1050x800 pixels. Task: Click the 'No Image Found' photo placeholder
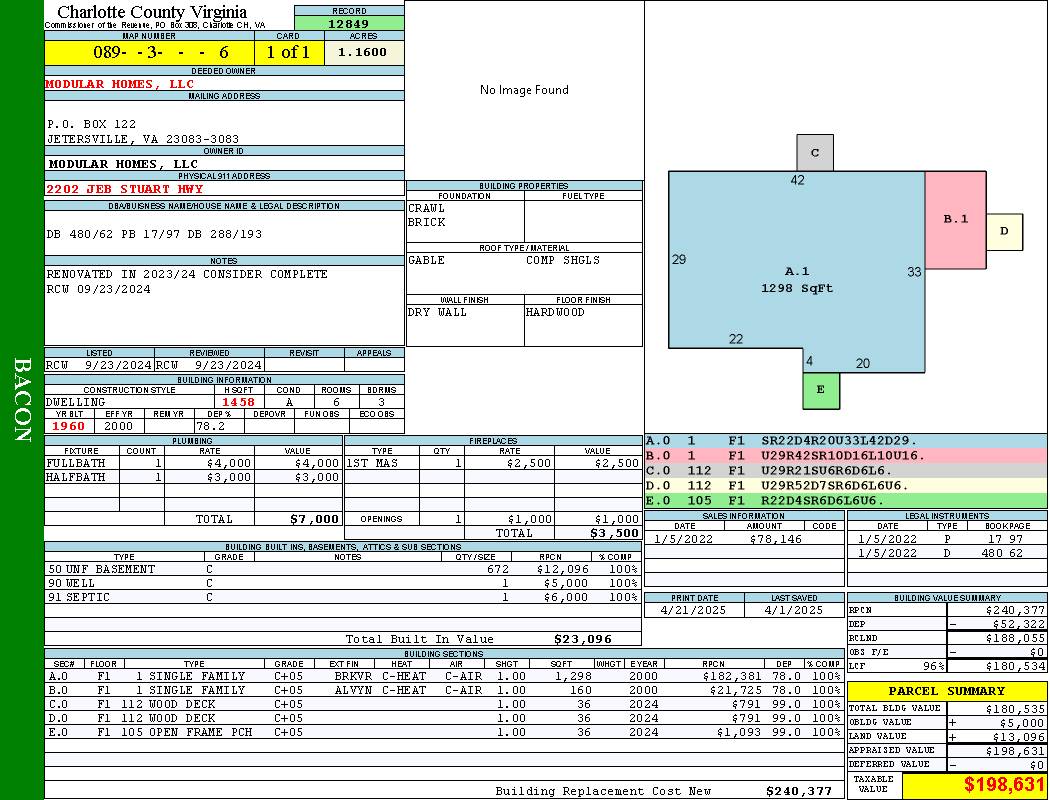(524, 90)
